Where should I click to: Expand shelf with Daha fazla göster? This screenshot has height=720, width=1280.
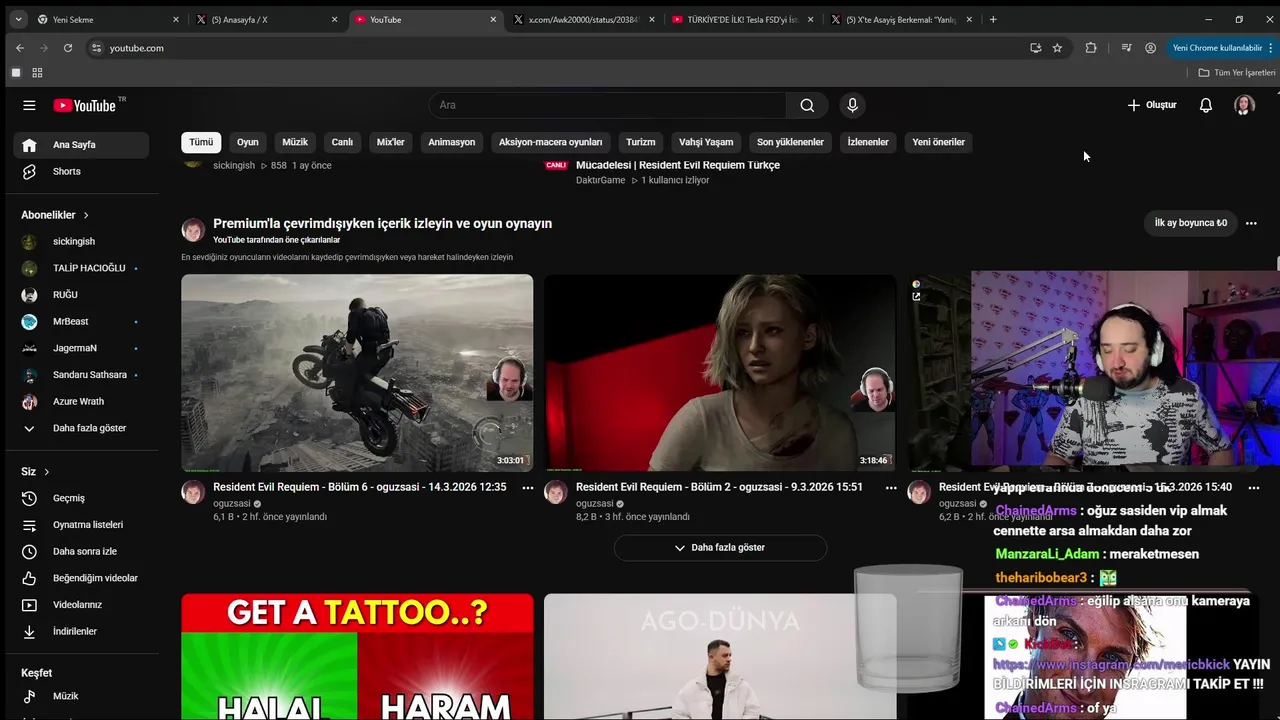coord(720,548)
